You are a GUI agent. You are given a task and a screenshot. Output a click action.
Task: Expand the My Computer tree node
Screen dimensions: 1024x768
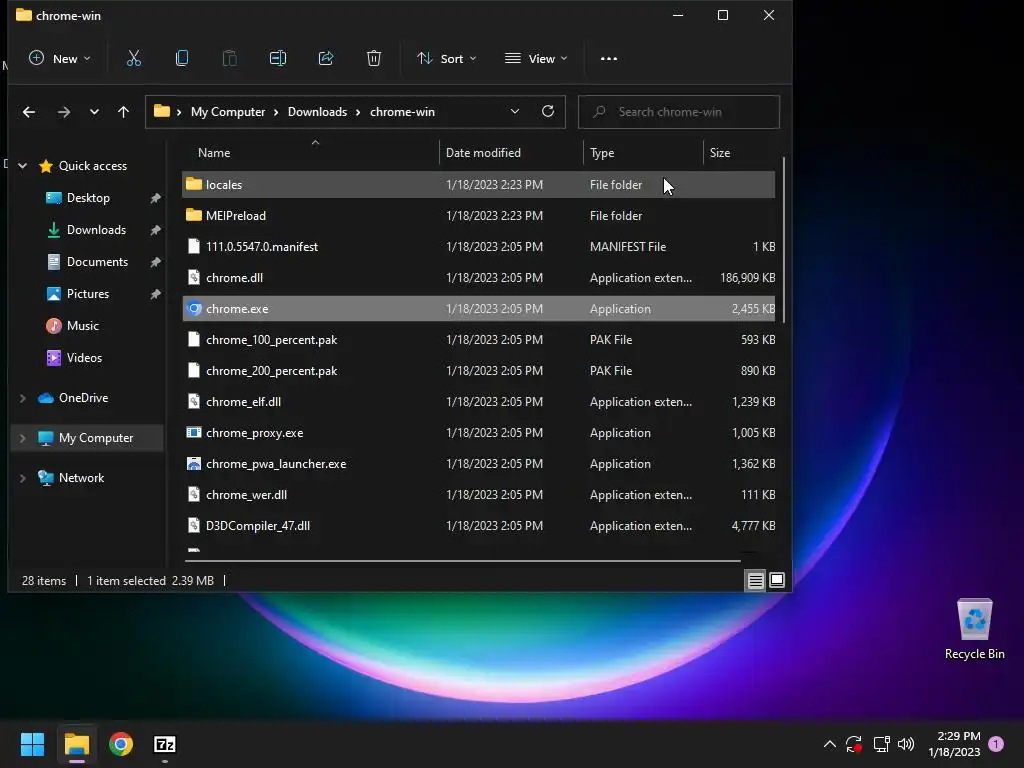pyautogui.click(x=22, y=438)
